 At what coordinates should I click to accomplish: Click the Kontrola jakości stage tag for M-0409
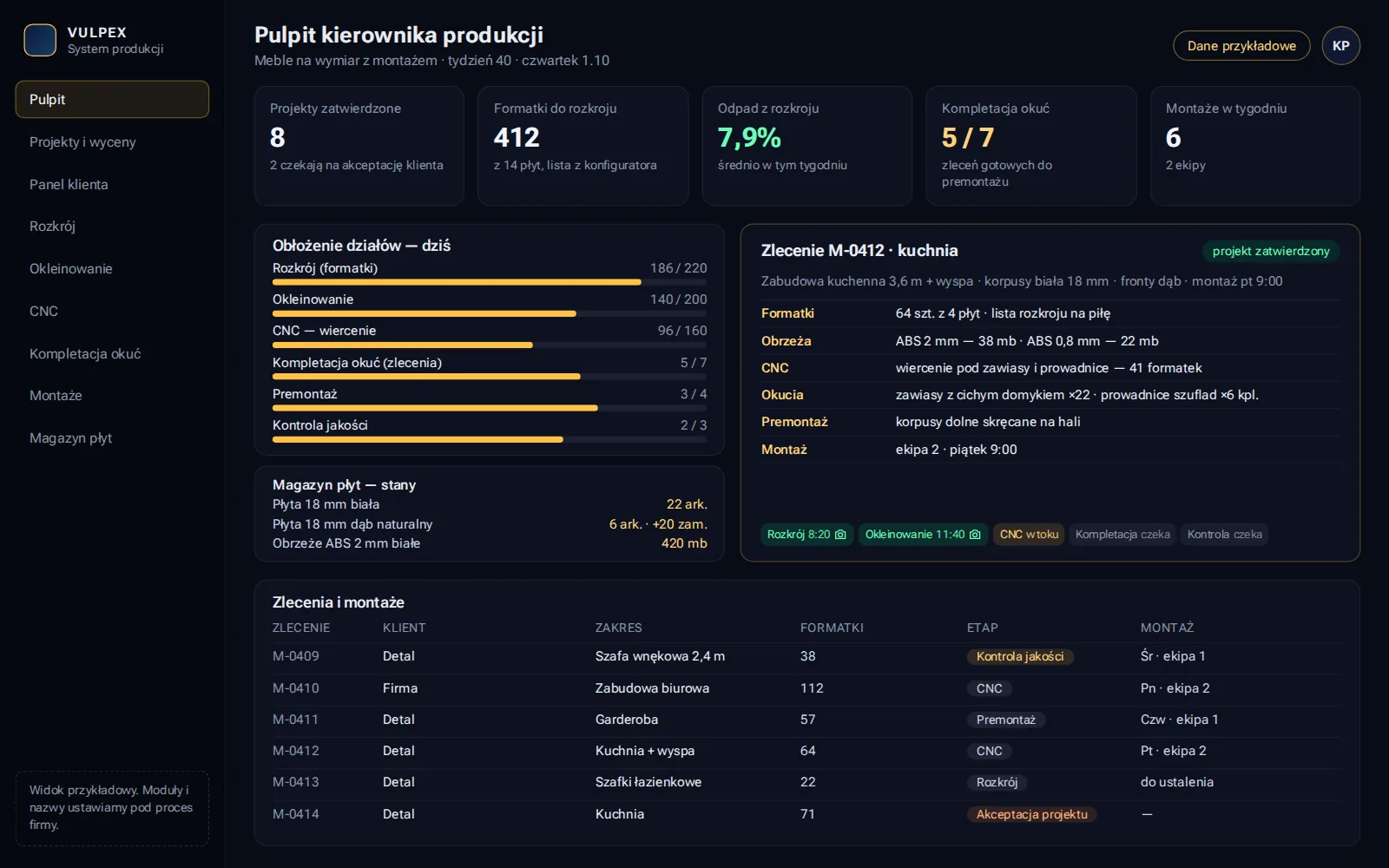1020,656
